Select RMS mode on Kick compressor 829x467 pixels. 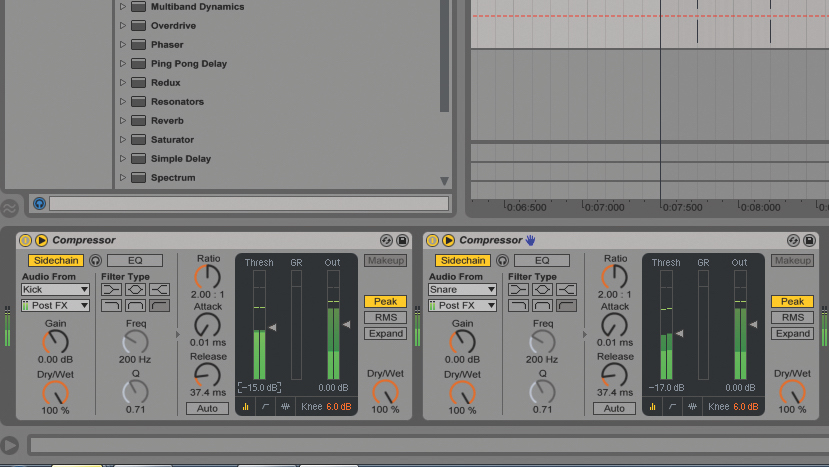[385, 317]
